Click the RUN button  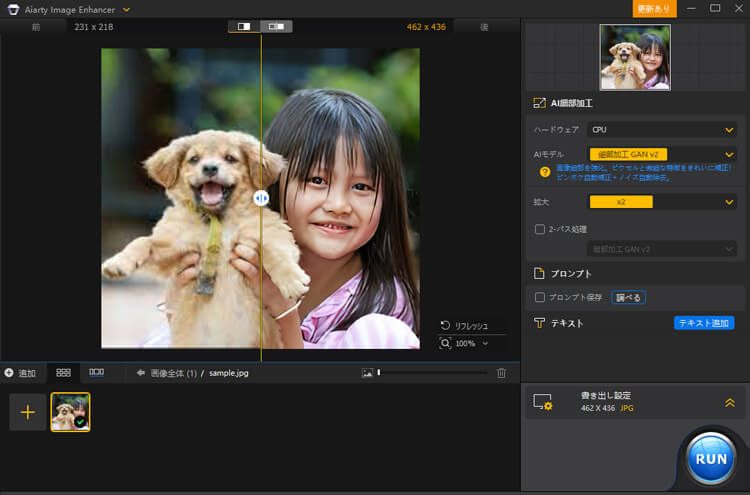click(x=711, y=459)
